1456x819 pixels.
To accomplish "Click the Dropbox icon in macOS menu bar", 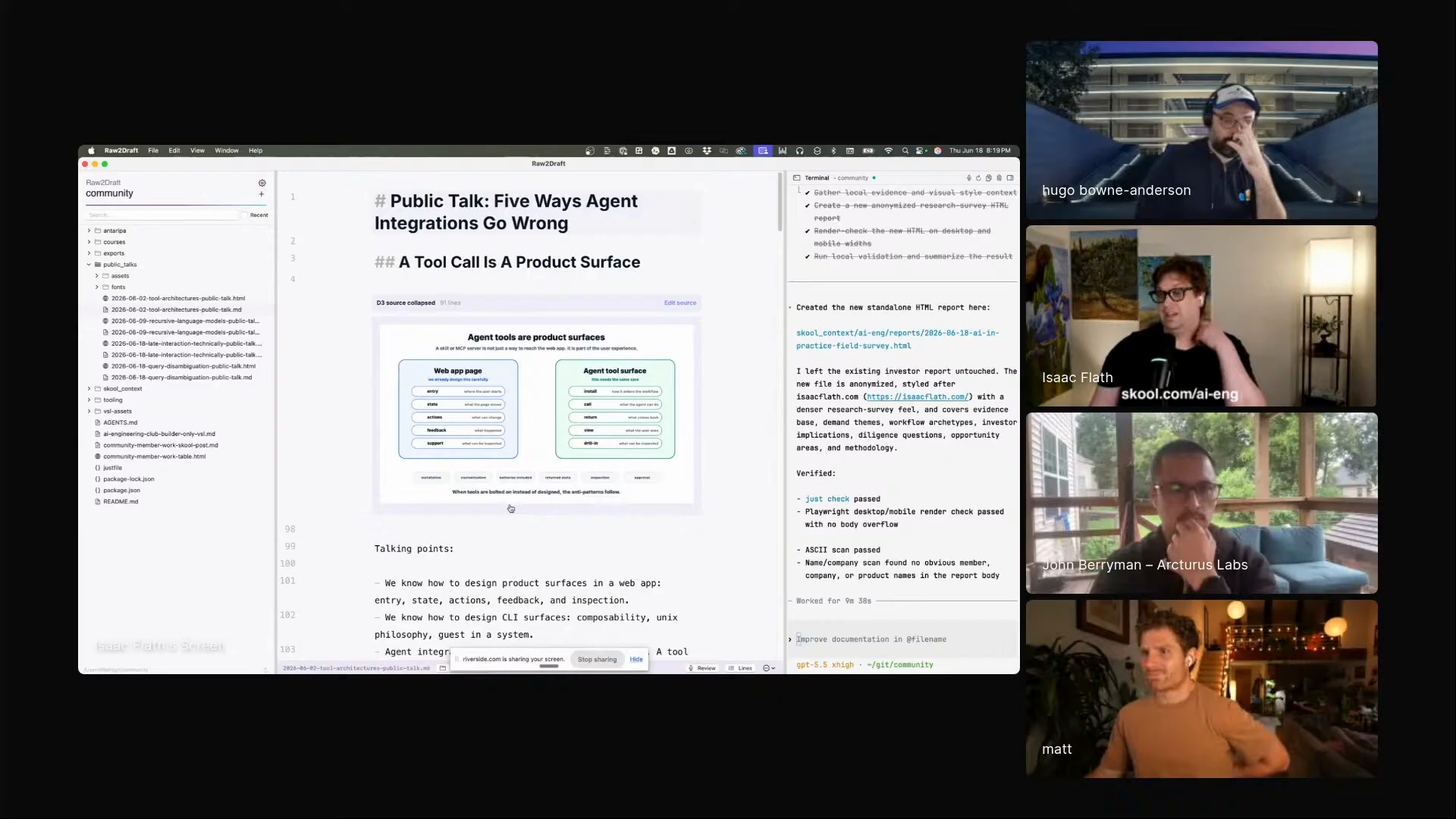I will (707, 151).
